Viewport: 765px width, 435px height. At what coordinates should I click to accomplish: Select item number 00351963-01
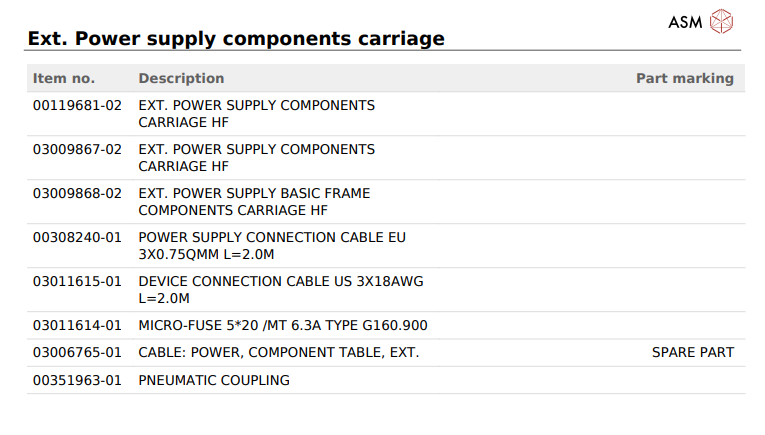pos(77,380)
